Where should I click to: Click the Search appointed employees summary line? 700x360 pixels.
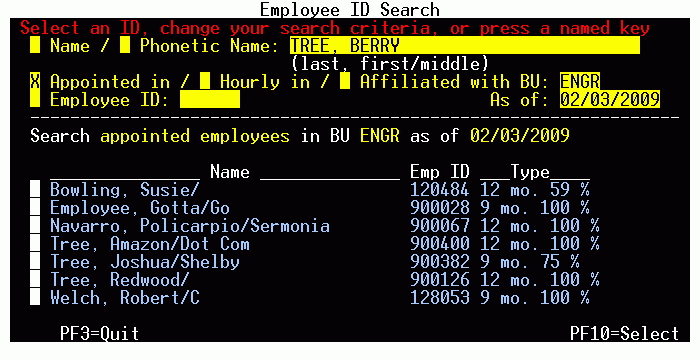(300, 135)
